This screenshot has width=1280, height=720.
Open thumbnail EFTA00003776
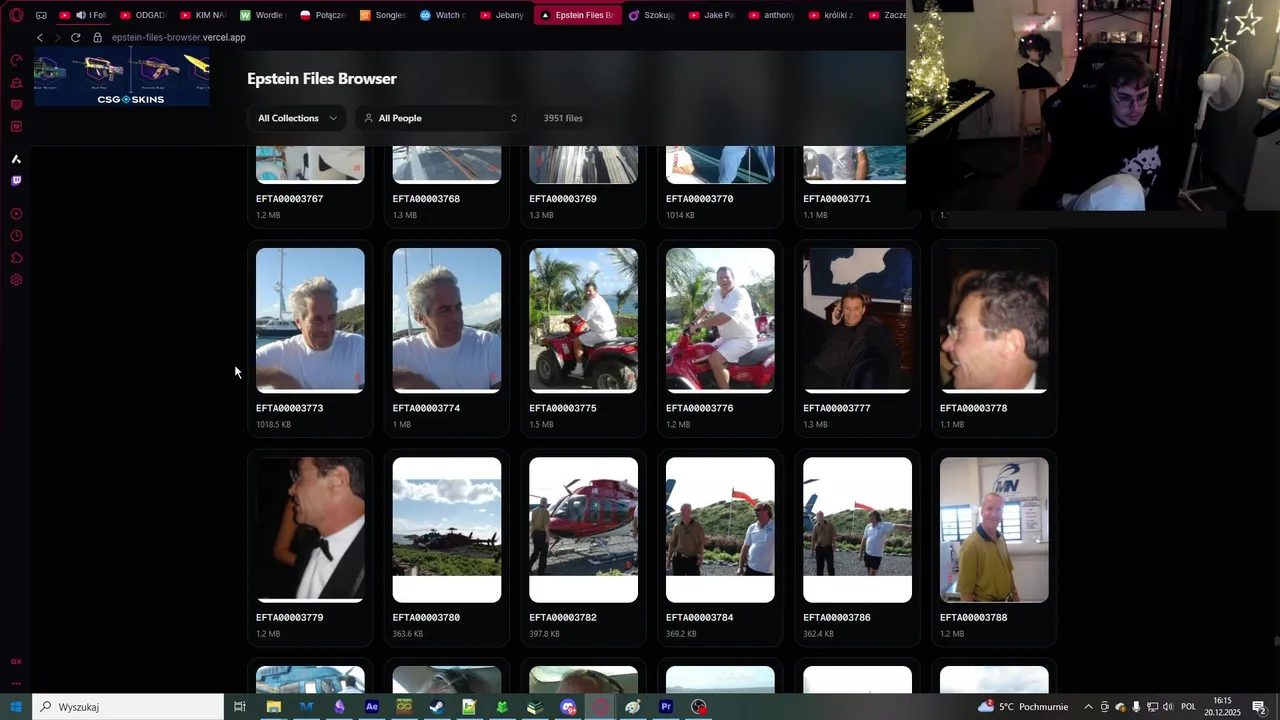click(x=720, y=320)
